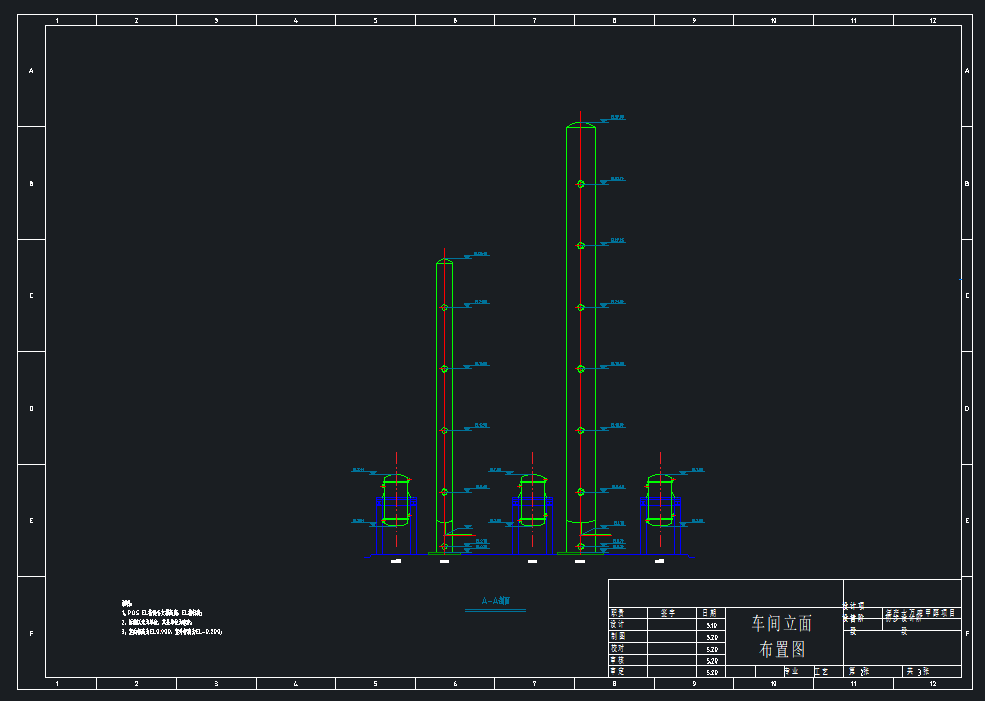Select the middle small vessel between the towers
Image resolution: width=985 pixels, height=701 pixels.
[x=533, y=501]
